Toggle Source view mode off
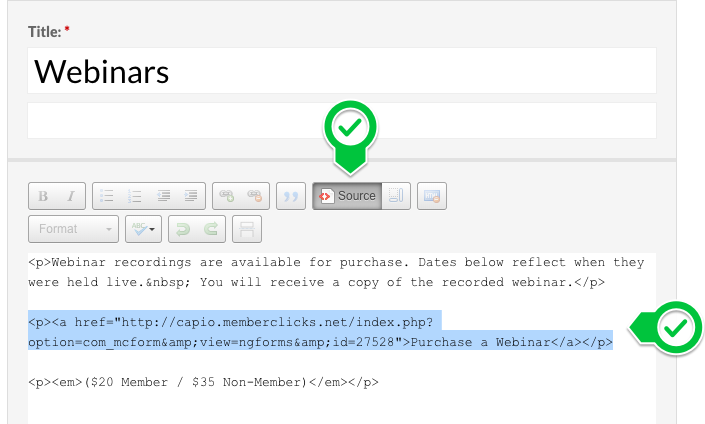This screenshot has height=424, width=705. pyautogui.click(x=347, y=196)
